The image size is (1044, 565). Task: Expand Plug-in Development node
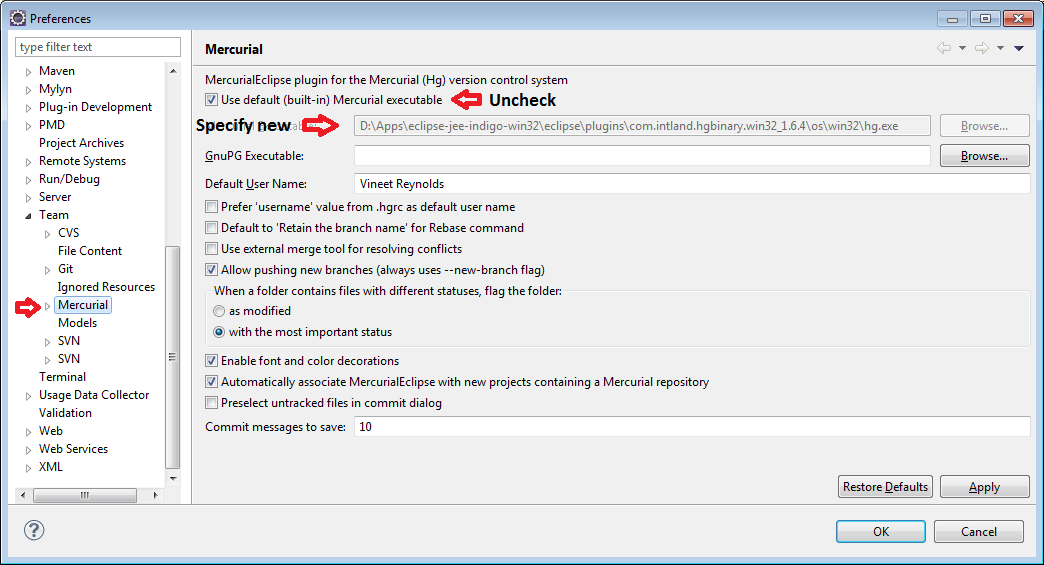28,107
